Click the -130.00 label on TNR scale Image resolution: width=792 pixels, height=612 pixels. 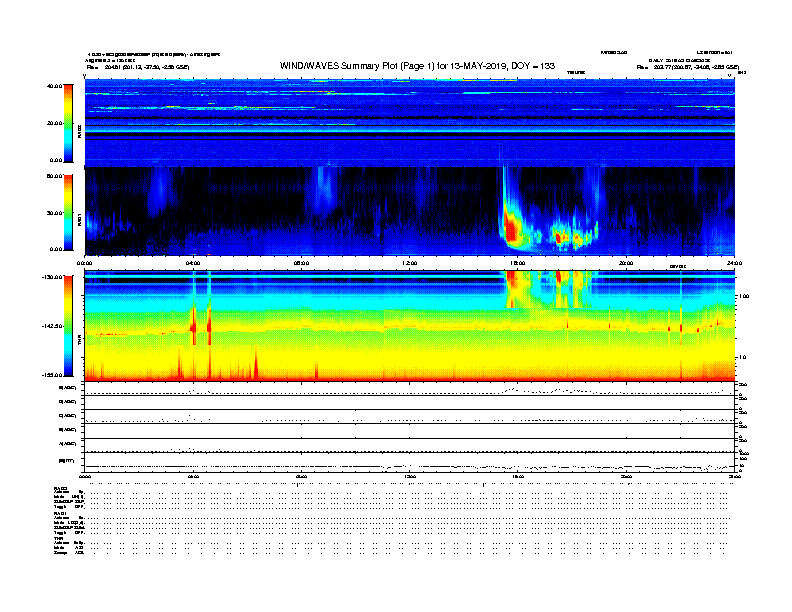[x=52, y=277]
